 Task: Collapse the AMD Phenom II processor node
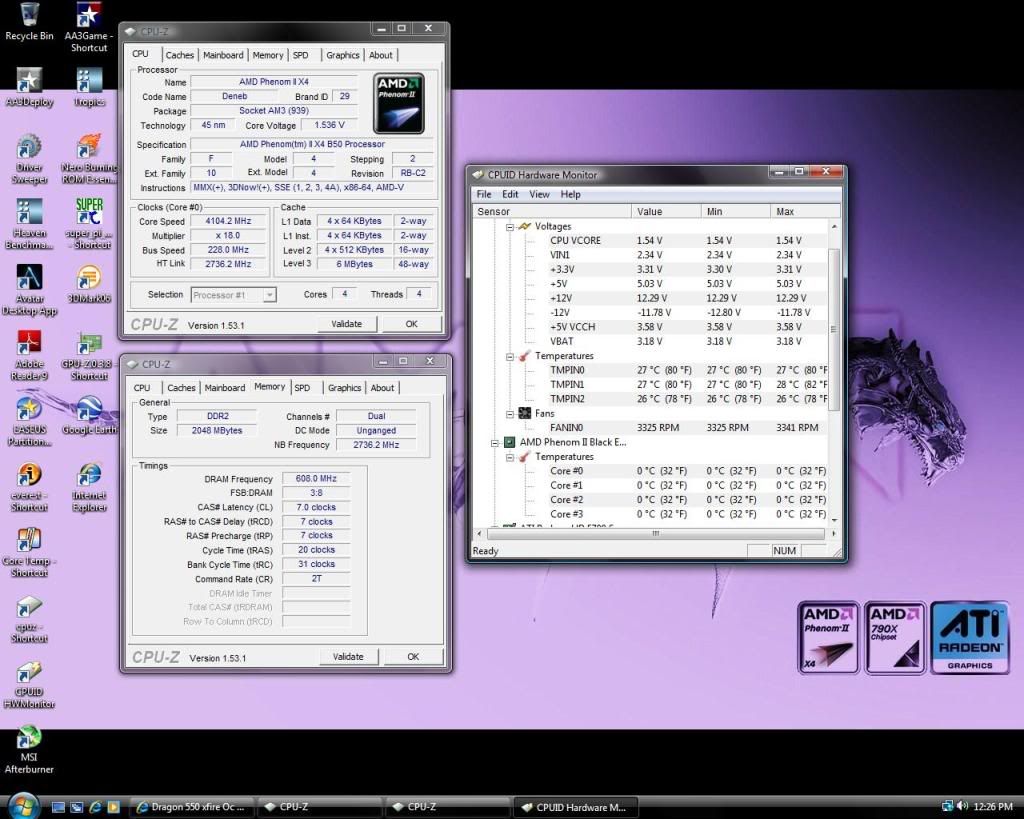tap(495, 442)
